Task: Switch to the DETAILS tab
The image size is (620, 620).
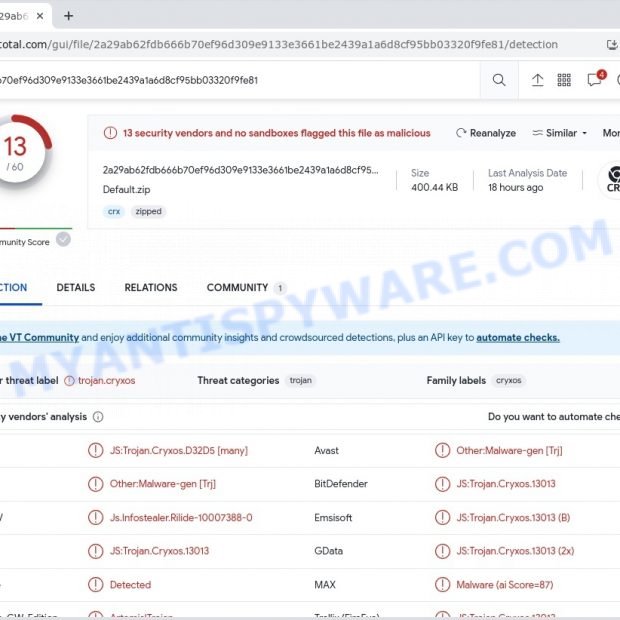Action: coord(76,288)
